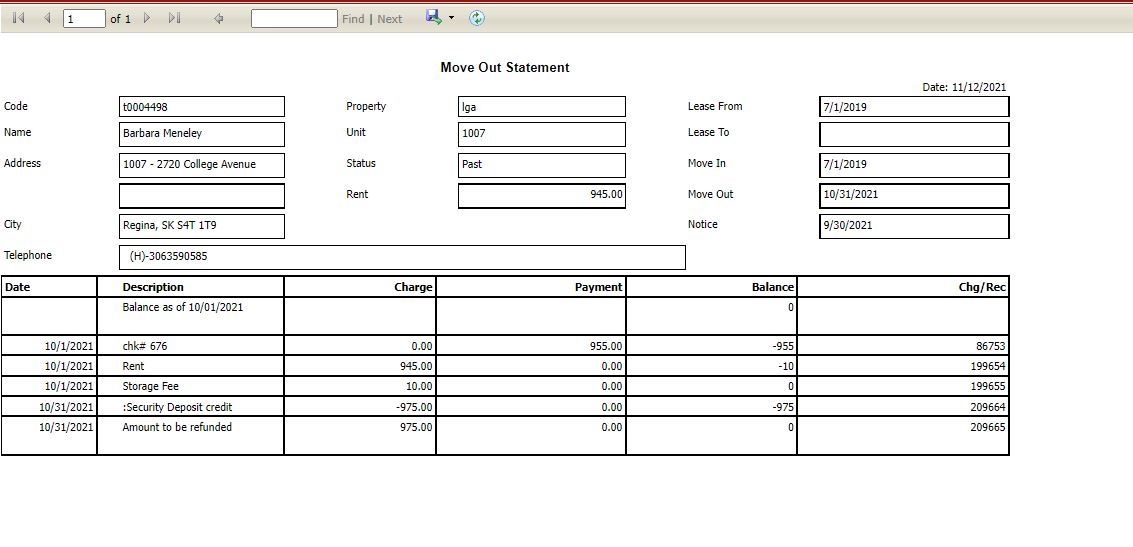1133x547 pixels.
Task: Click Chg/Rec number 199654
Action: click(988, 366)
